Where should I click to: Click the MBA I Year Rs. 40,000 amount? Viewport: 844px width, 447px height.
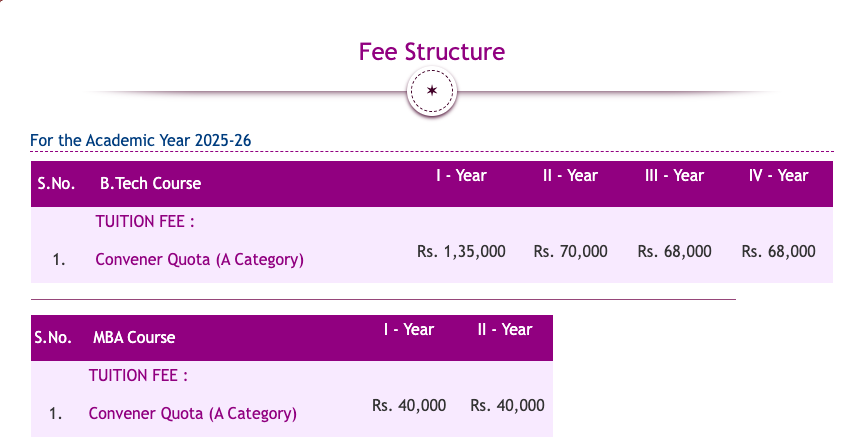tap(409, 406)
